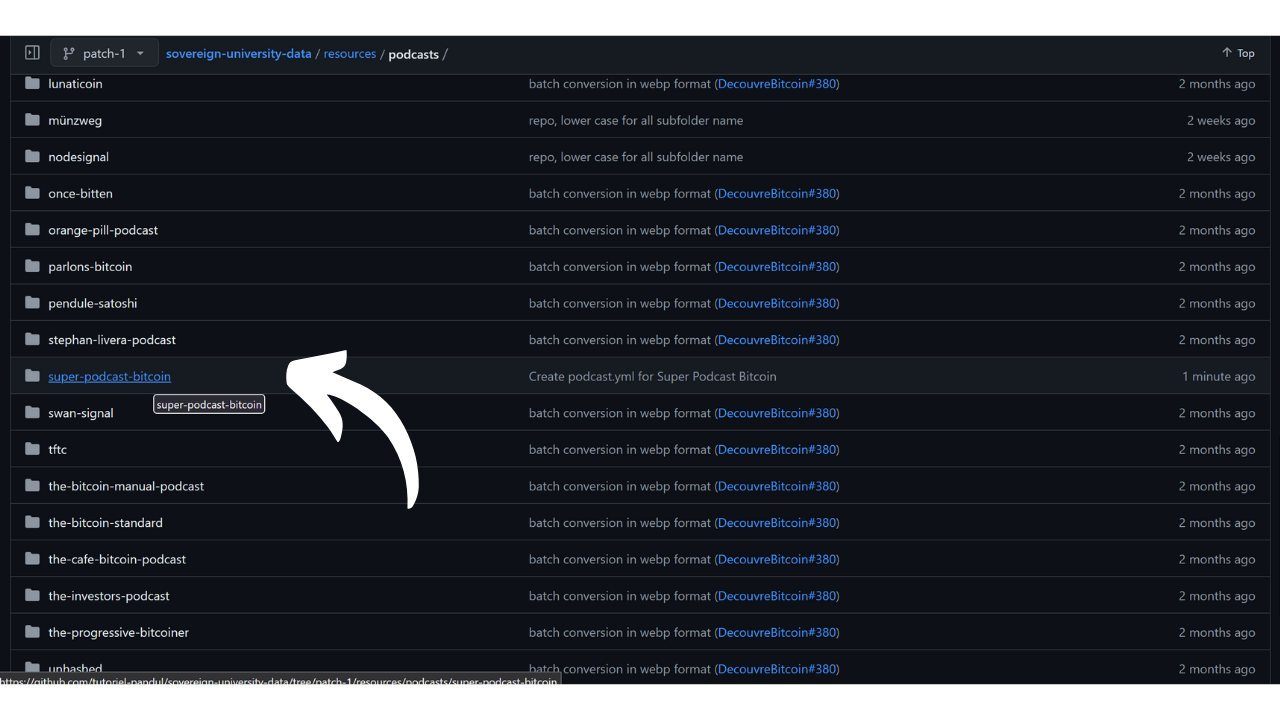
Task: Click the the-bitcoin-manual-podcast folder icon
Action: tap(32, 485)
